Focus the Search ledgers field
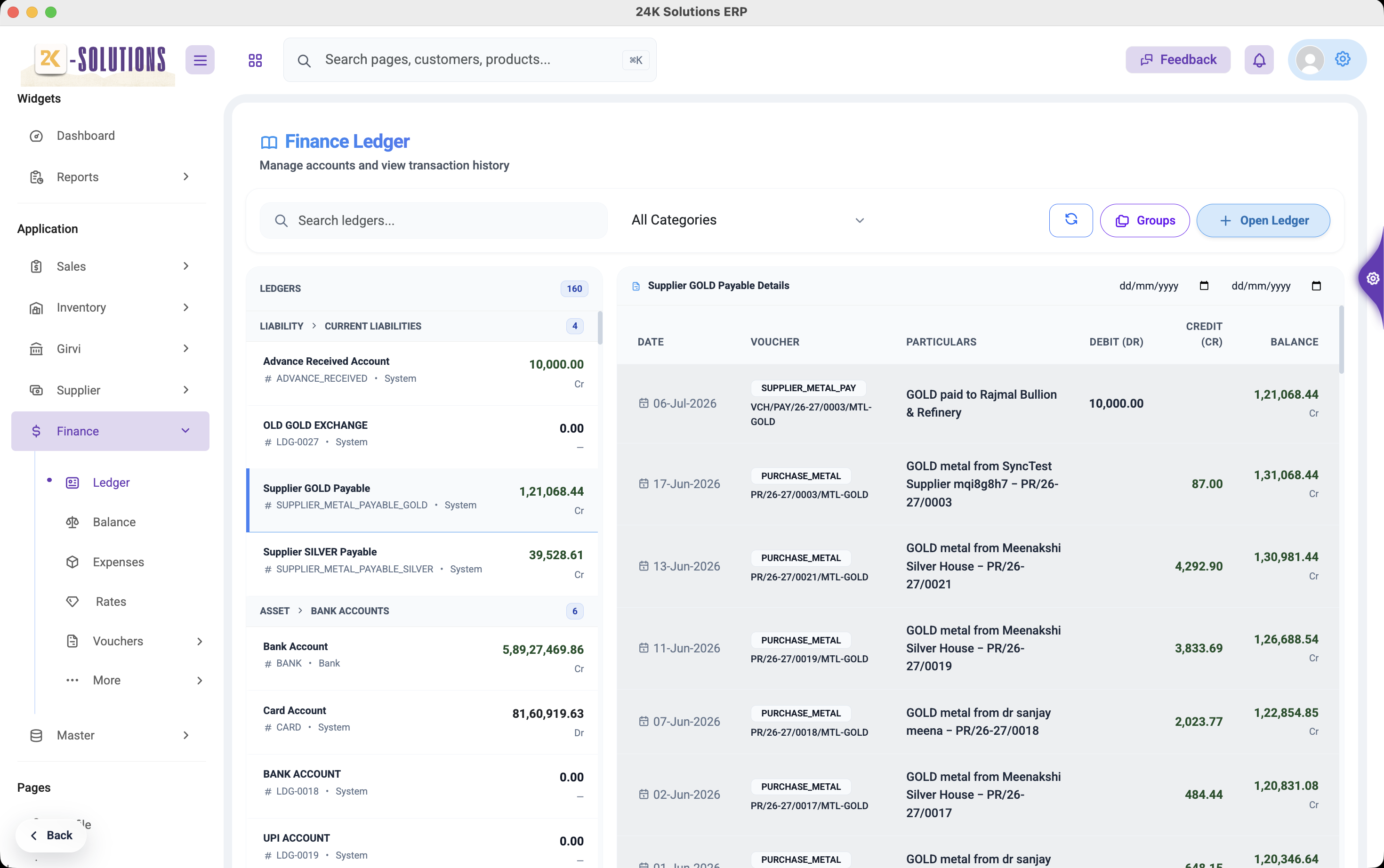The image size is (1384, 868). click(x=434, y=220)
